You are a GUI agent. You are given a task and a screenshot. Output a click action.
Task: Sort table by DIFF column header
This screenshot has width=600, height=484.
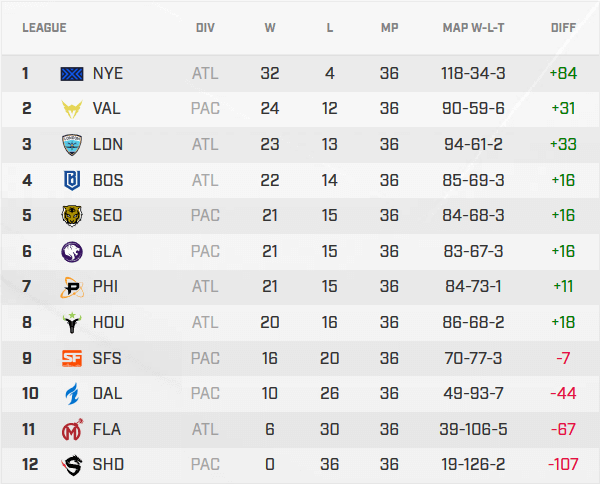pos(563,28)
